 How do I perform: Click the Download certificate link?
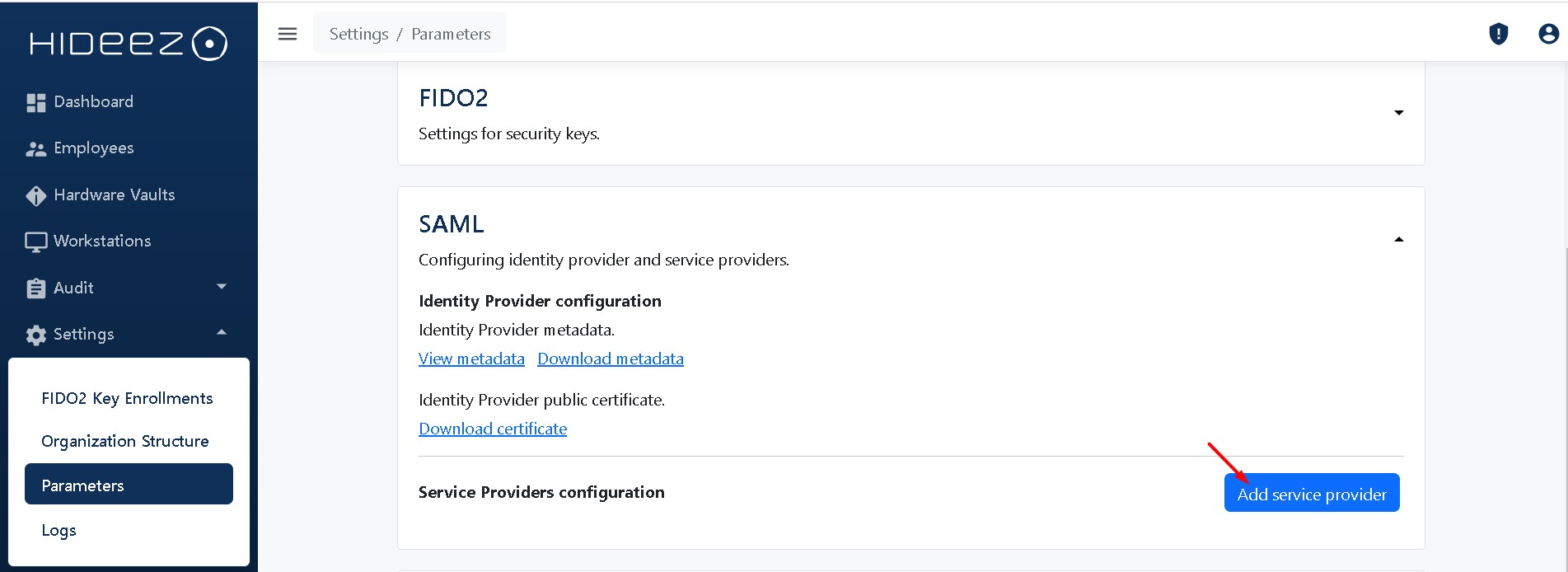493,429
